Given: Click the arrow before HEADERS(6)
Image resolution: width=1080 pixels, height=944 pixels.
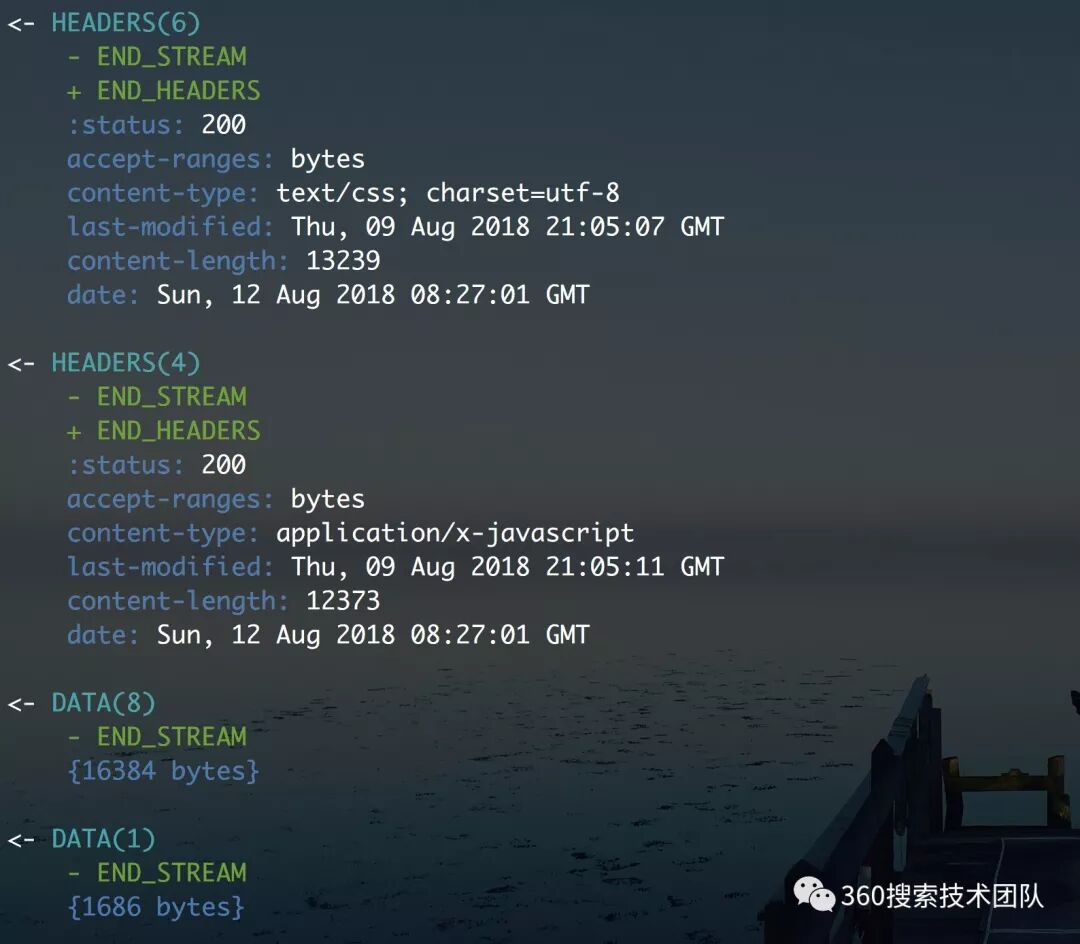Looking at the screenshot, I should (21, 24).
